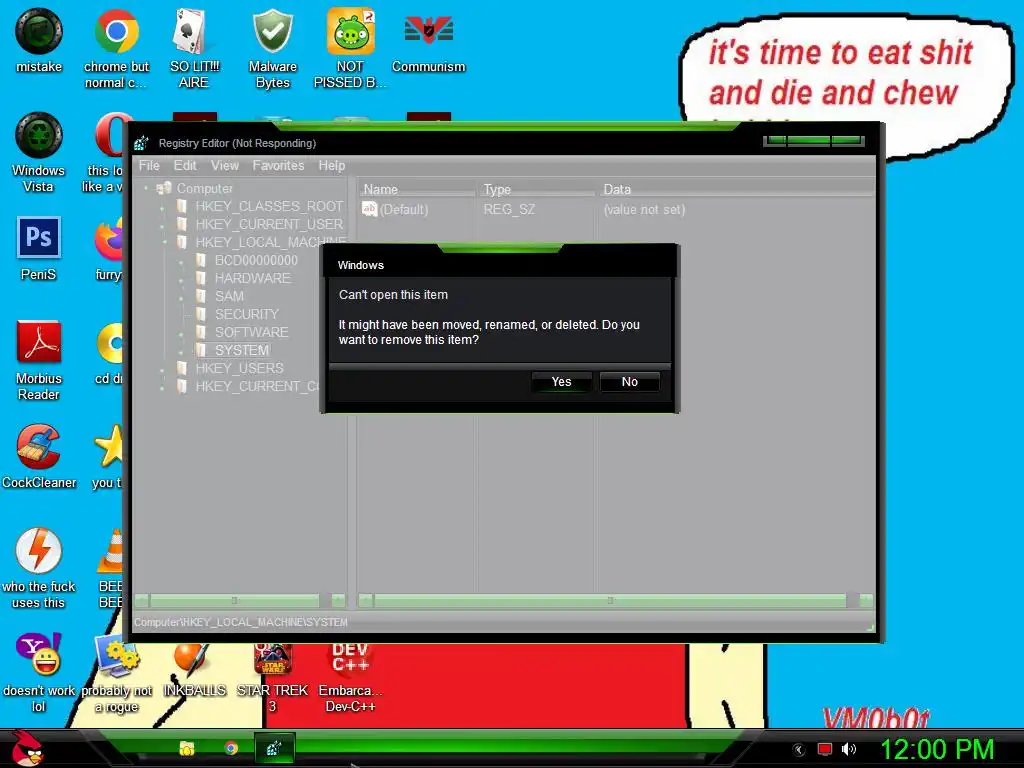This screenshot has height=768, width=1024.
Task: Expand the HKEY_CURRENT_USER arrow
Action: click(x=163, y=225)
